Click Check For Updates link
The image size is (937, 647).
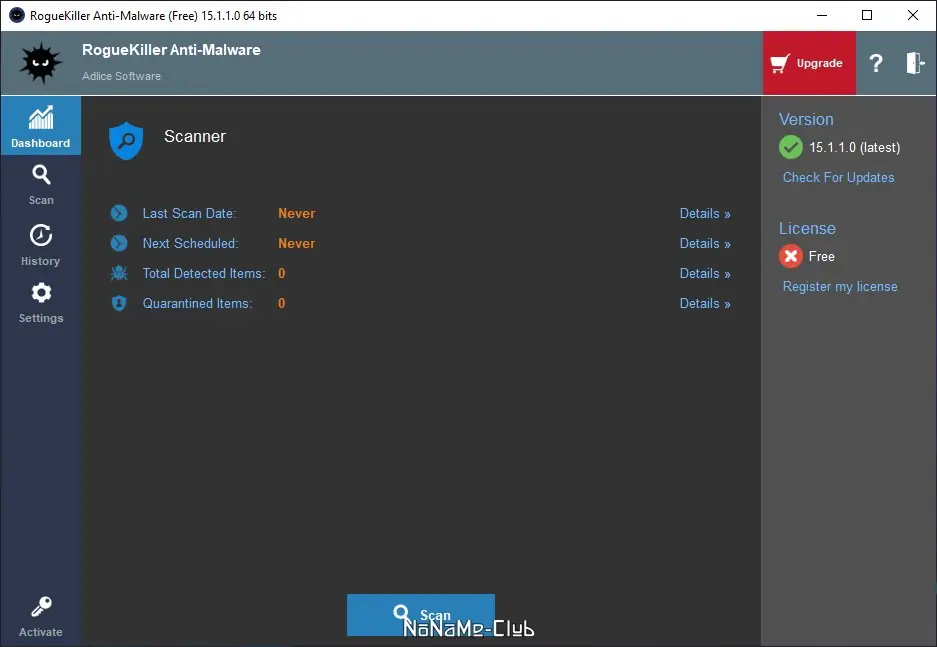838,177
